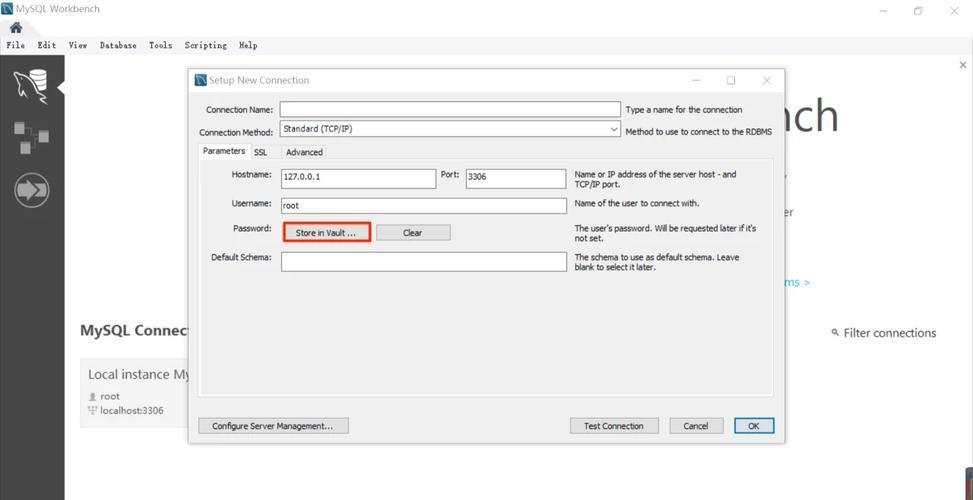973x500 pixels.
Task: Click the Setup New Connection dialog icon
Action: 200,80
